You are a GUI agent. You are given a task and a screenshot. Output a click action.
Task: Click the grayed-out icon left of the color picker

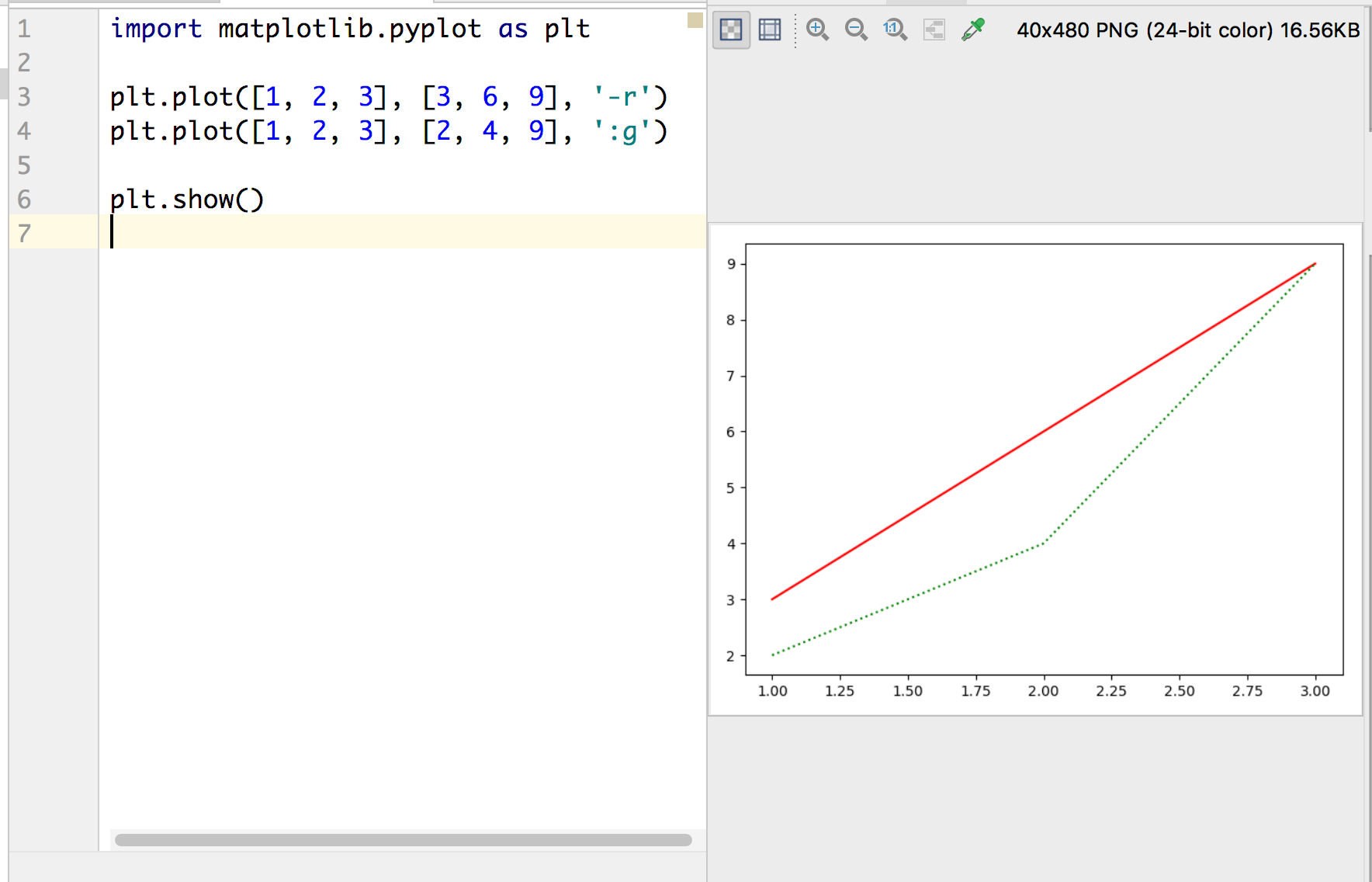(x=934, y=30)
